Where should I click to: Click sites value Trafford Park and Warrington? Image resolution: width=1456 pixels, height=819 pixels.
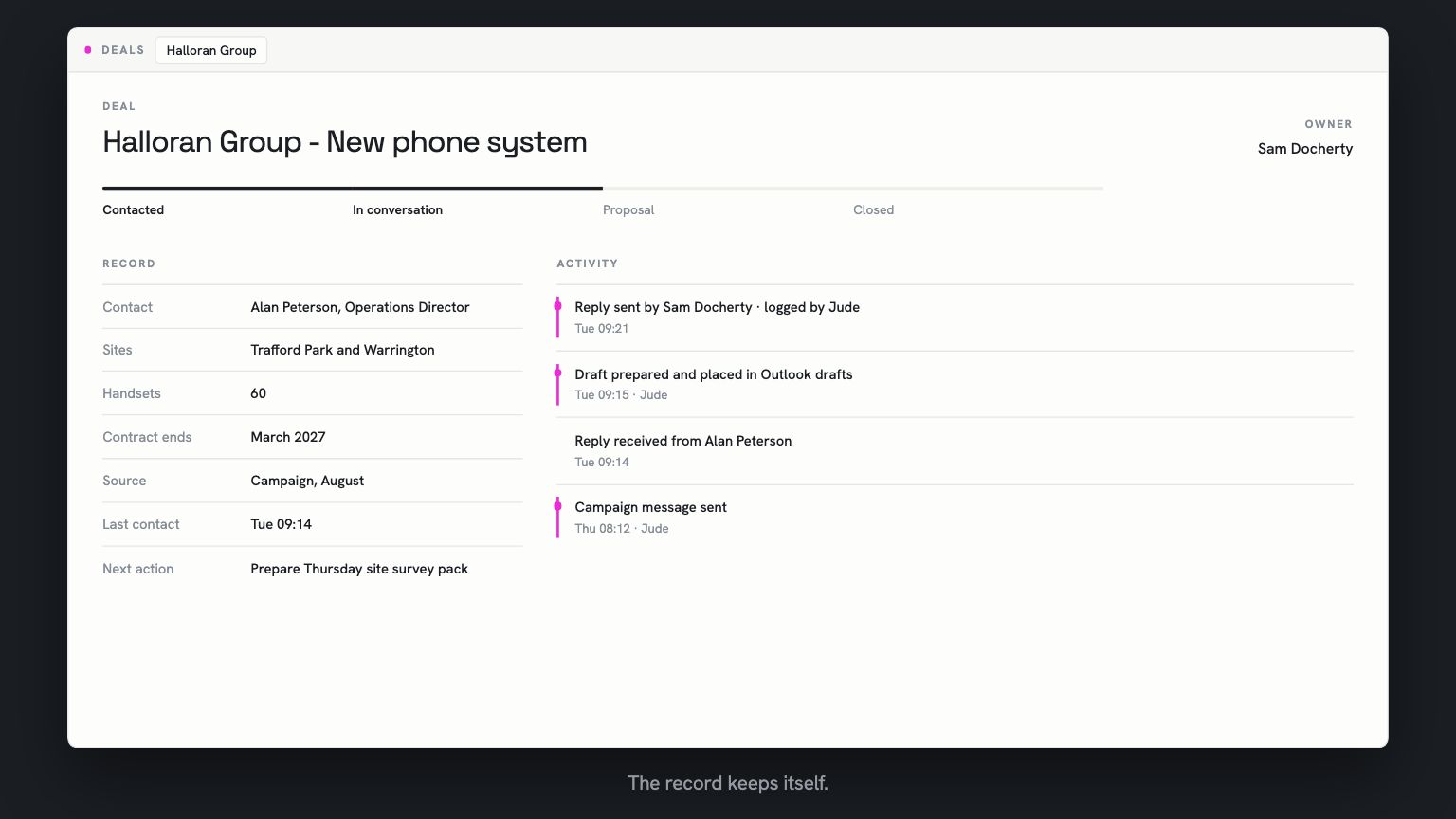[x=342, y=350]
